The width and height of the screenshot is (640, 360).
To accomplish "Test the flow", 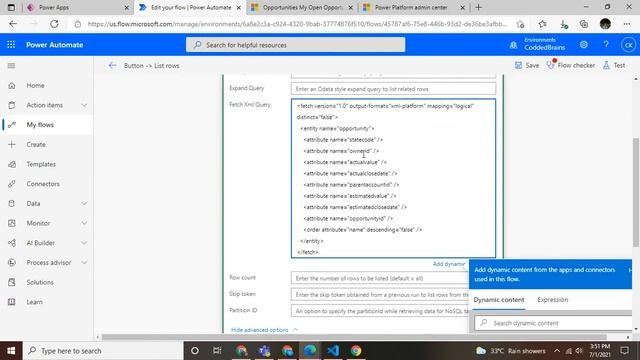I will coord(614,65).
